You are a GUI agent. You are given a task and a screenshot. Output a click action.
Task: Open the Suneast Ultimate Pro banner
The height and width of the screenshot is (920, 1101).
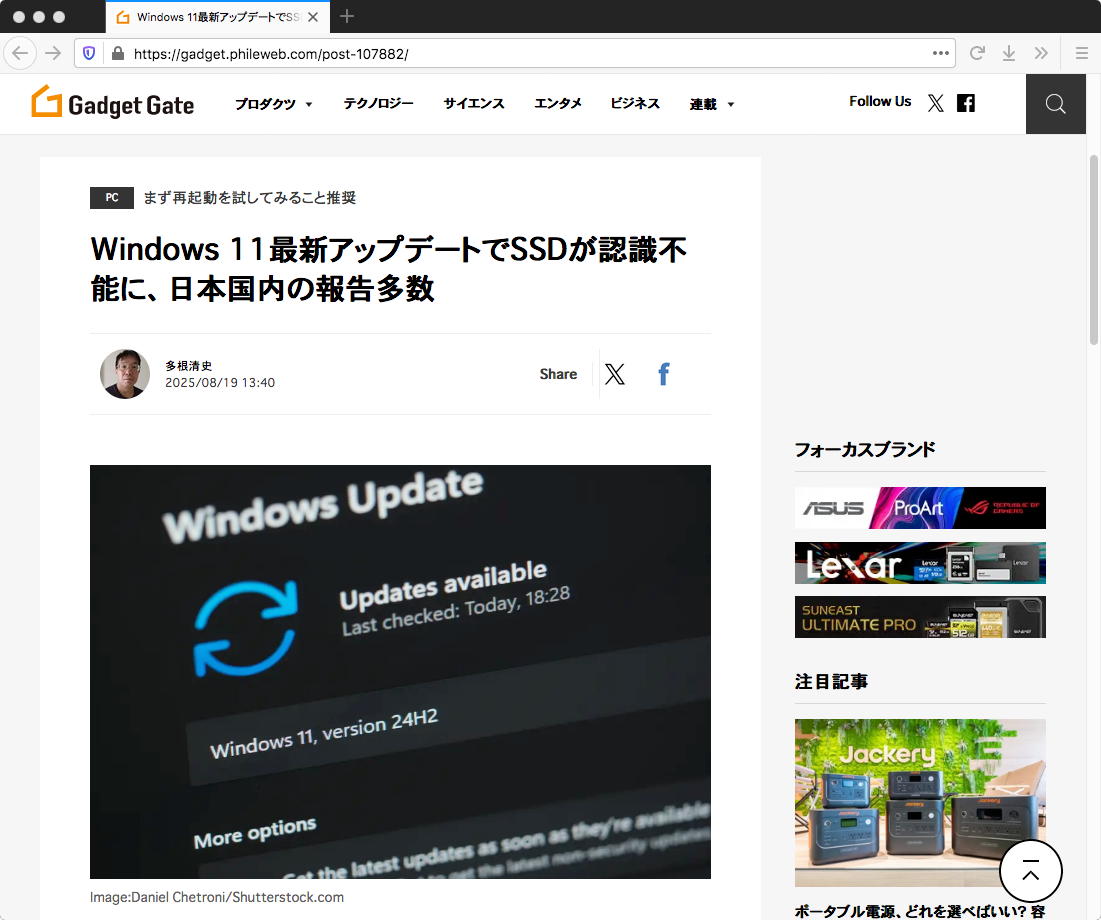[920, 617]
